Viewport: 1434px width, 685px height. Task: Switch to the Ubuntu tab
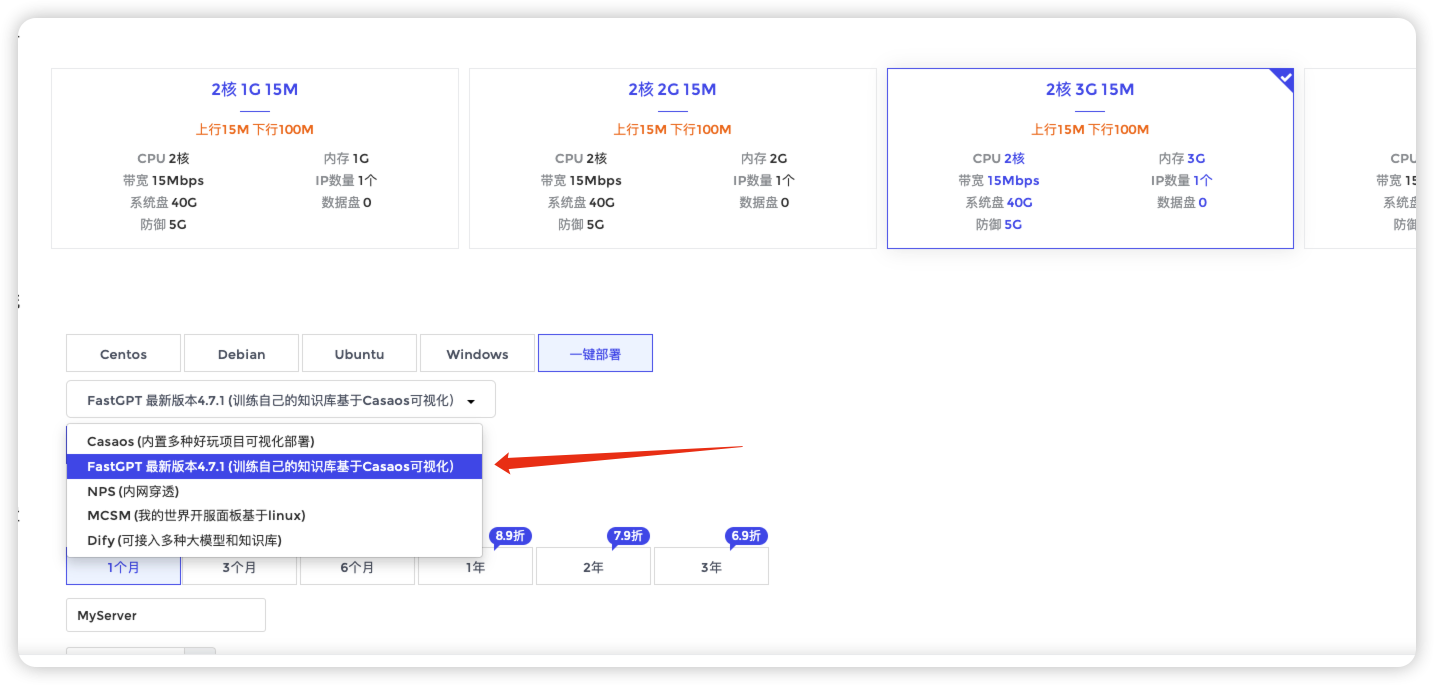tap(359, 354)
